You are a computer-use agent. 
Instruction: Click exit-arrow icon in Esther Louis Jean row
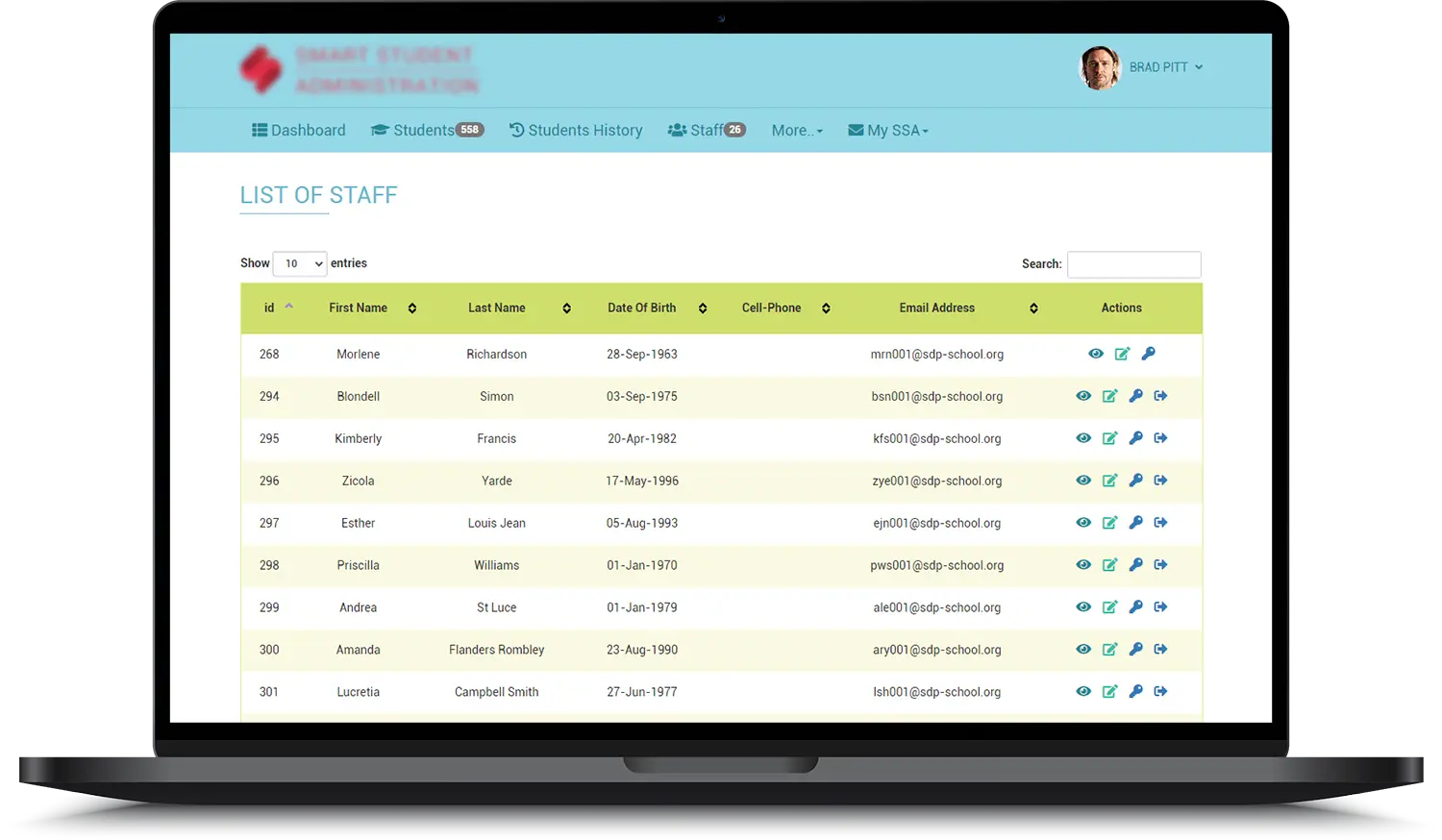(1160, 523)
